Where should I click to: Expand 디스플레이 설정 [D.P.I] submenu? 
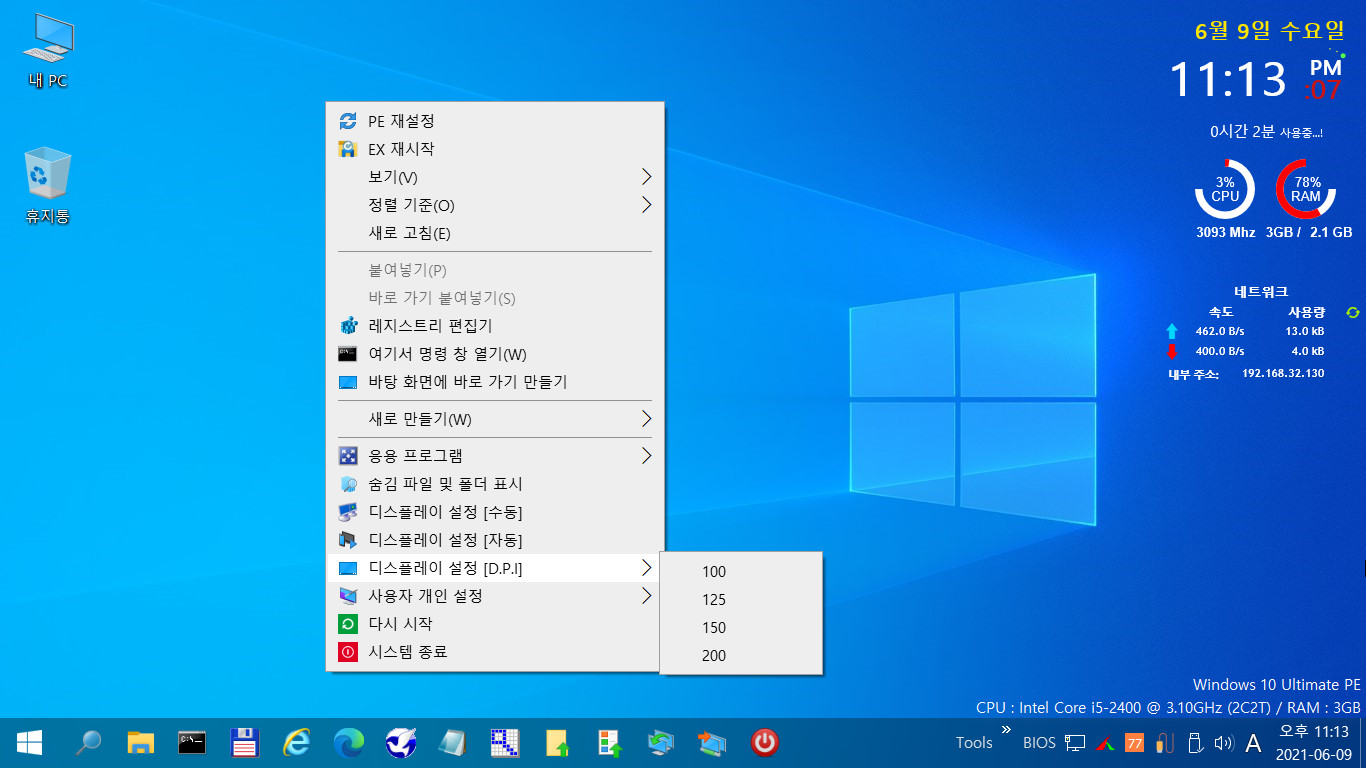495,568
